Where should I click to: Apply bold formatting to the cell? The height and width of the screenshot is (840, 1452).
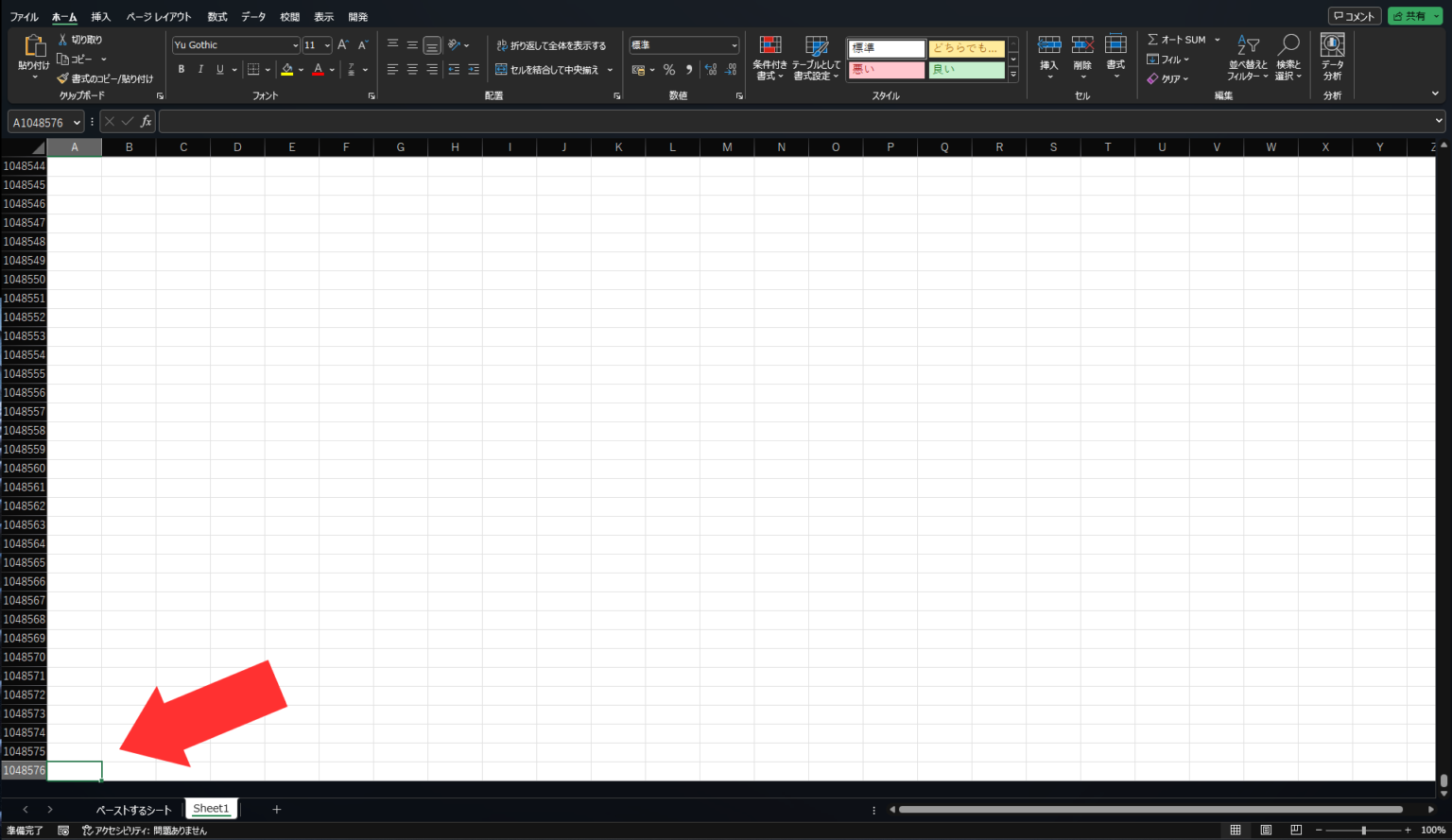181,68
